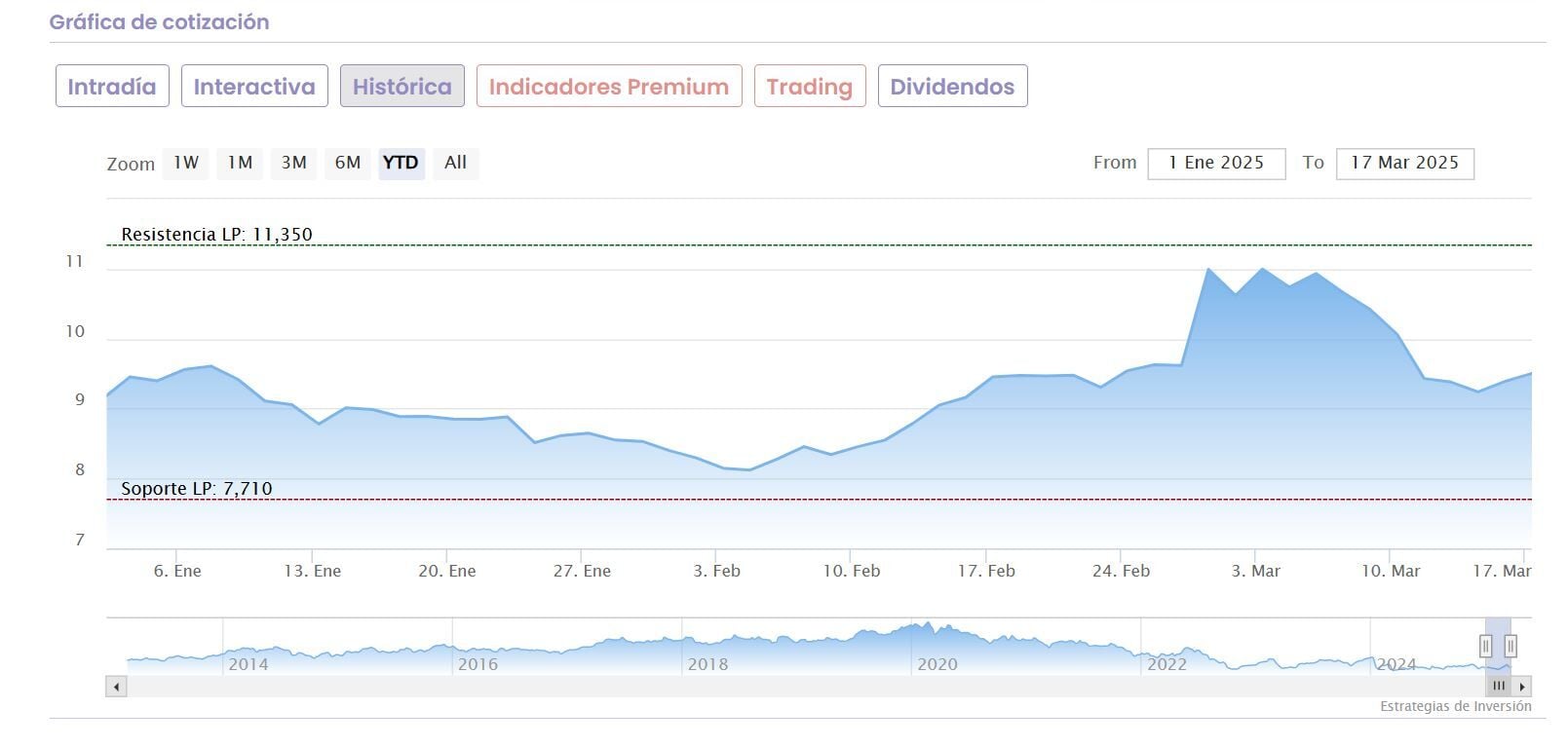Switch to the Trading tab
The height and width of the screenshot is (747, 1568).
810,87
